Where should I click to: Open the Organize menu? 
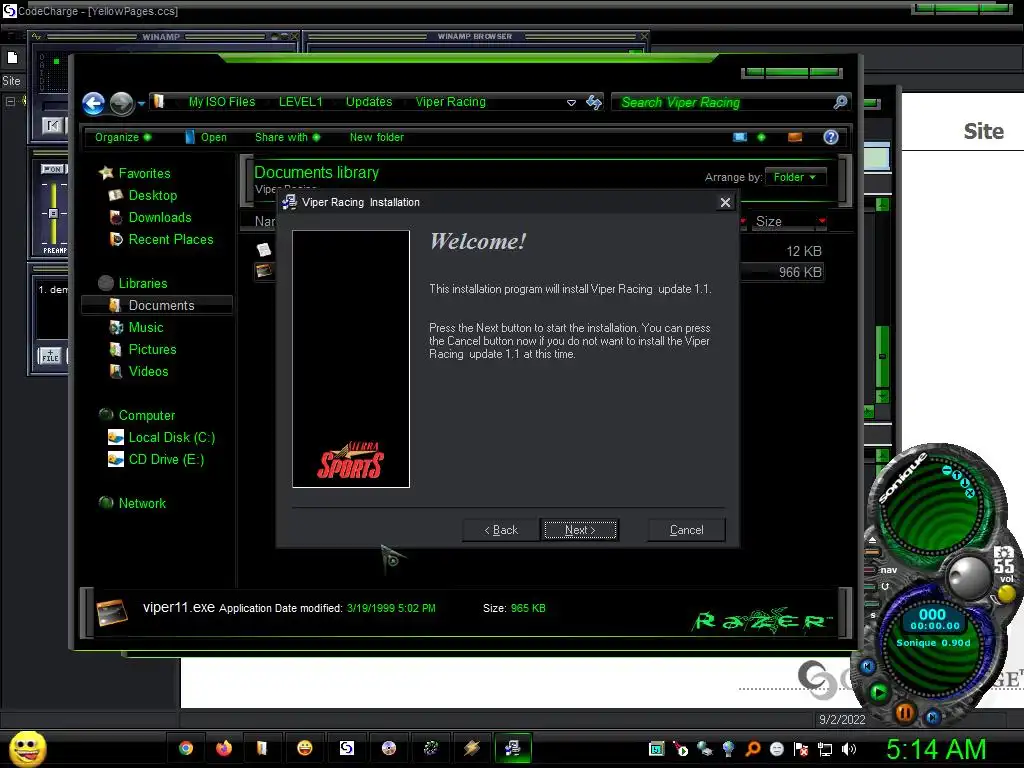(123, 137)
